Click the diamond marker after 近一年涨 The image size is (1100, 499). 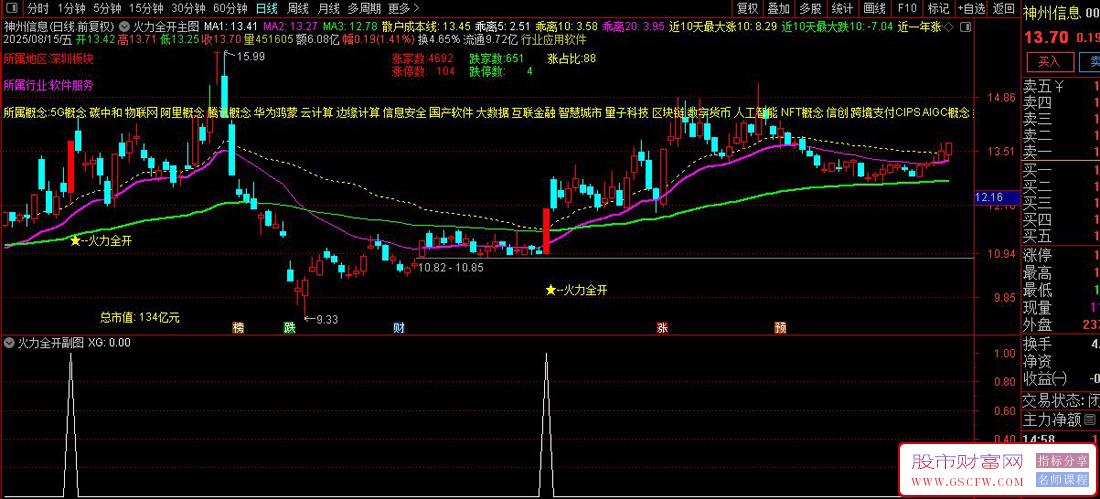[x=946, y=27]
